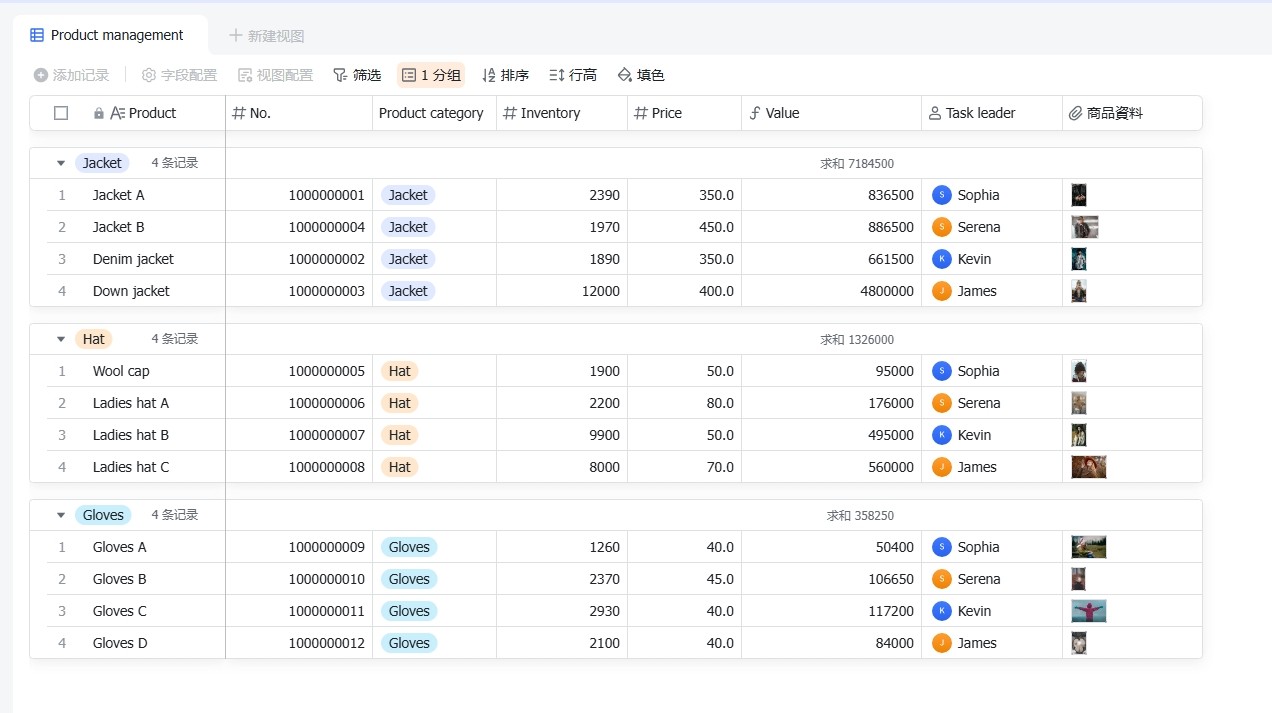Click James's avatar in Gloves D row
The height and width of the screenshot is (713, 1272).
[942, 643]
